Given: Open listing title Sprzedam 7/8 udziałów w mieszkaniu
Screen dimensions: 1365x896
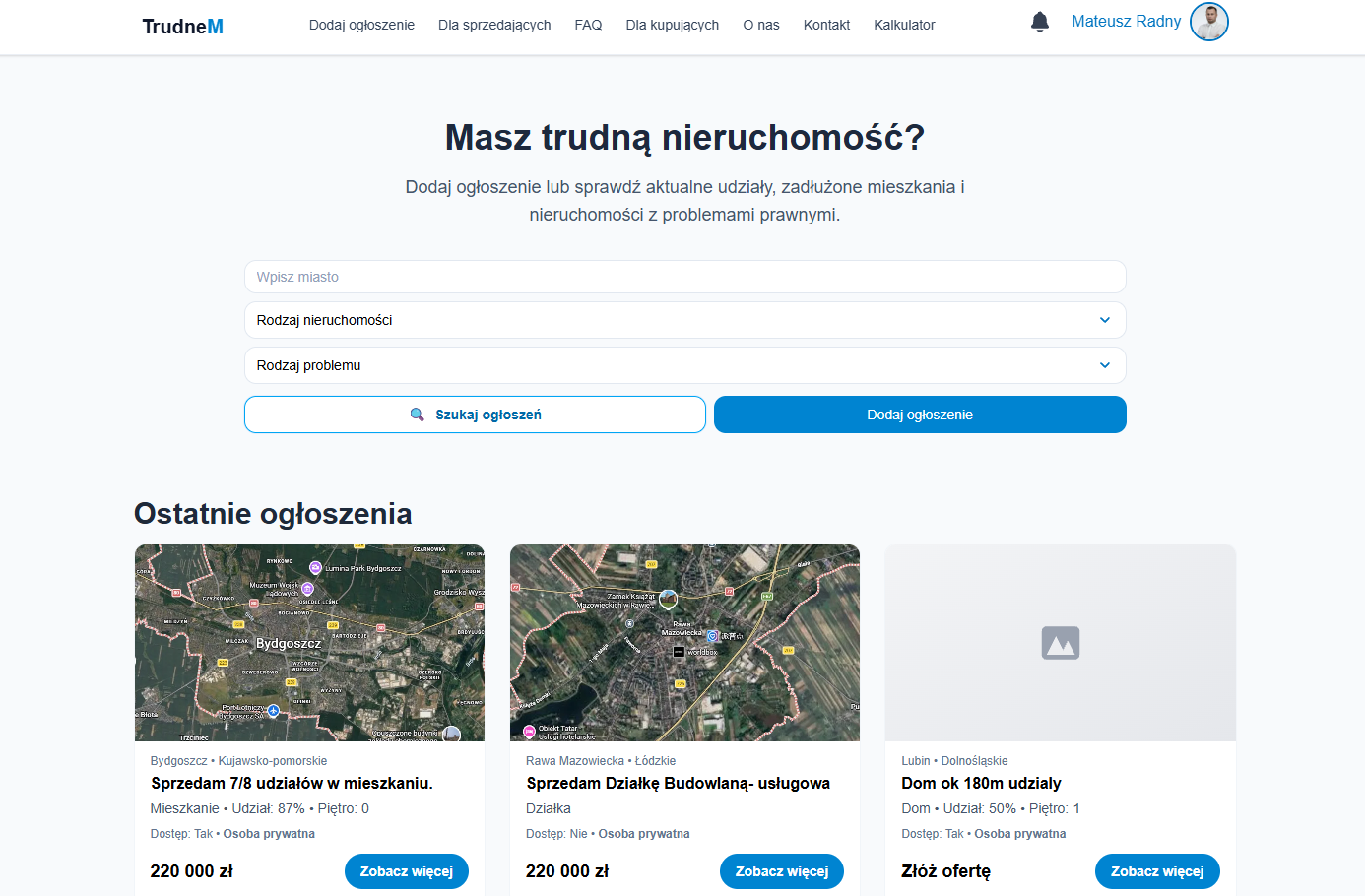Looking at the screenshot, I should (292, 784).
